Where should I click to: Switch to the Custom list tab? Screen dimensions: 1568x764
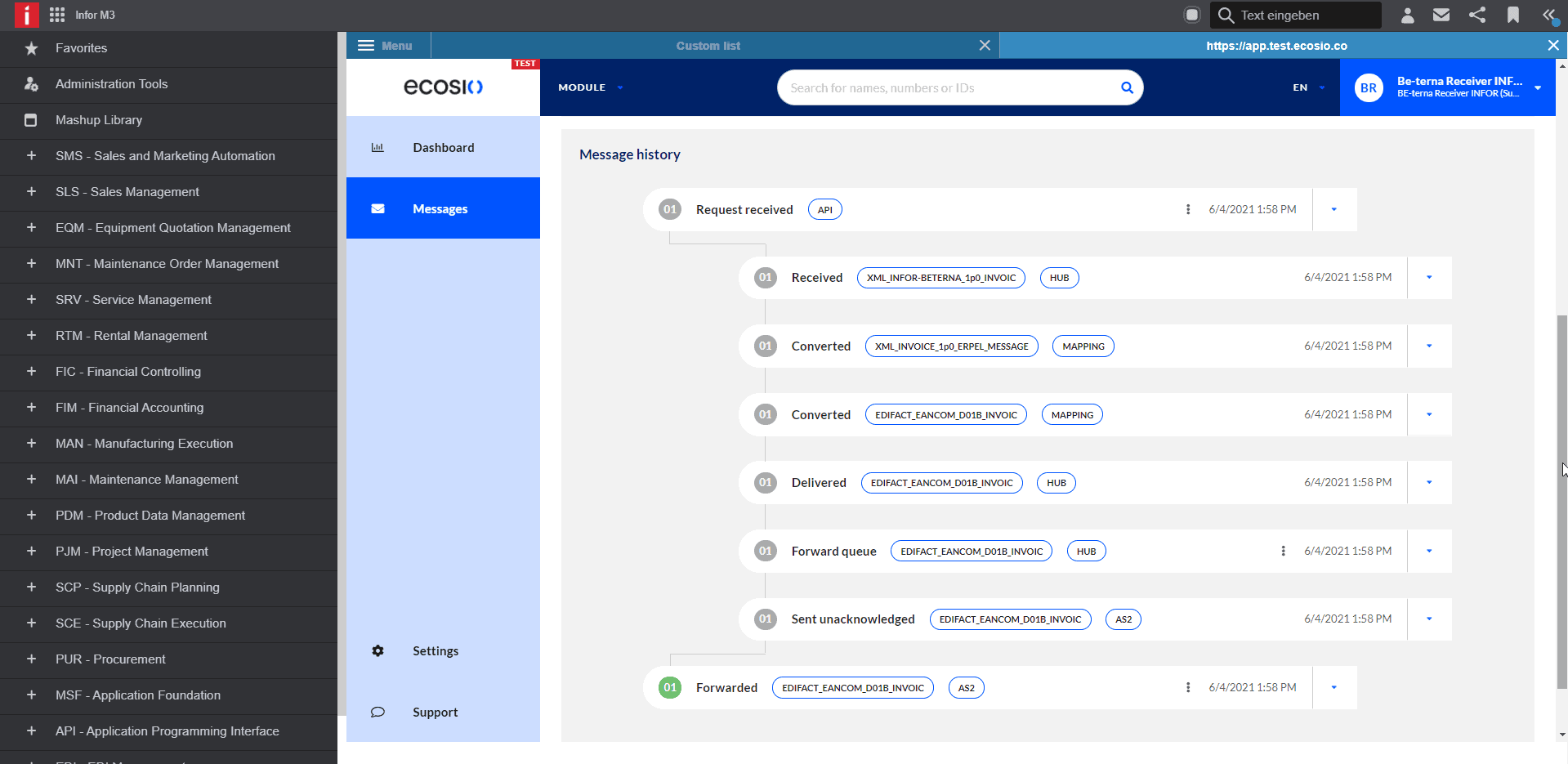tap(708, 46)
